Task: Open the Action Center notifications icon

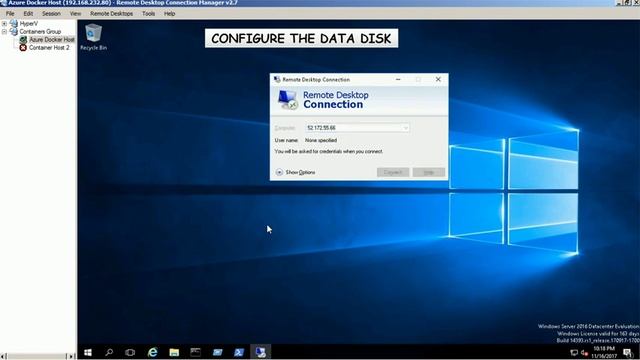Action: click(627, 352)
